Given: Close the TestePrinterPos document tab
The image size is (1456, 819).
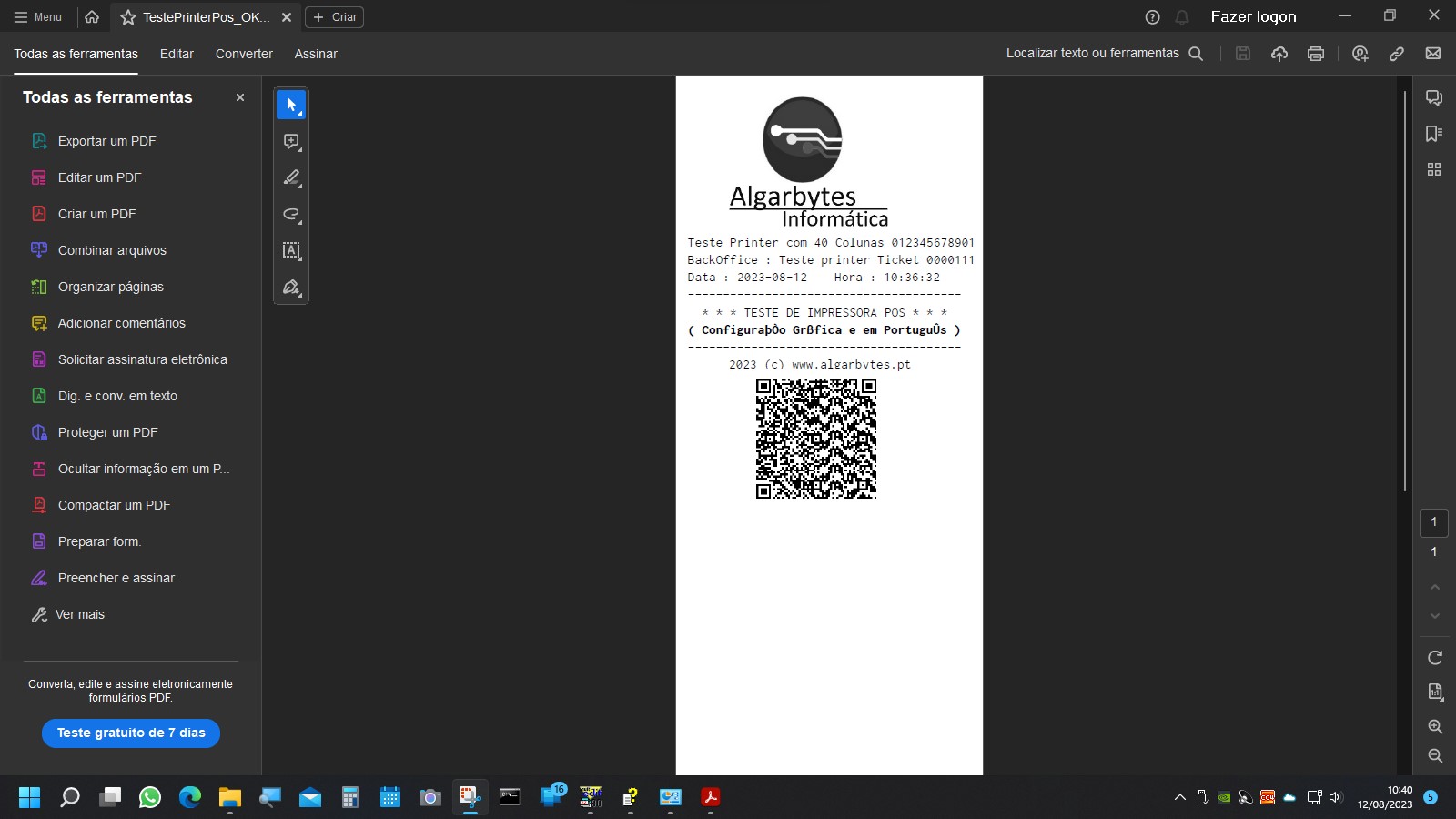Looking at the screenshot, I should pos(287,17).
